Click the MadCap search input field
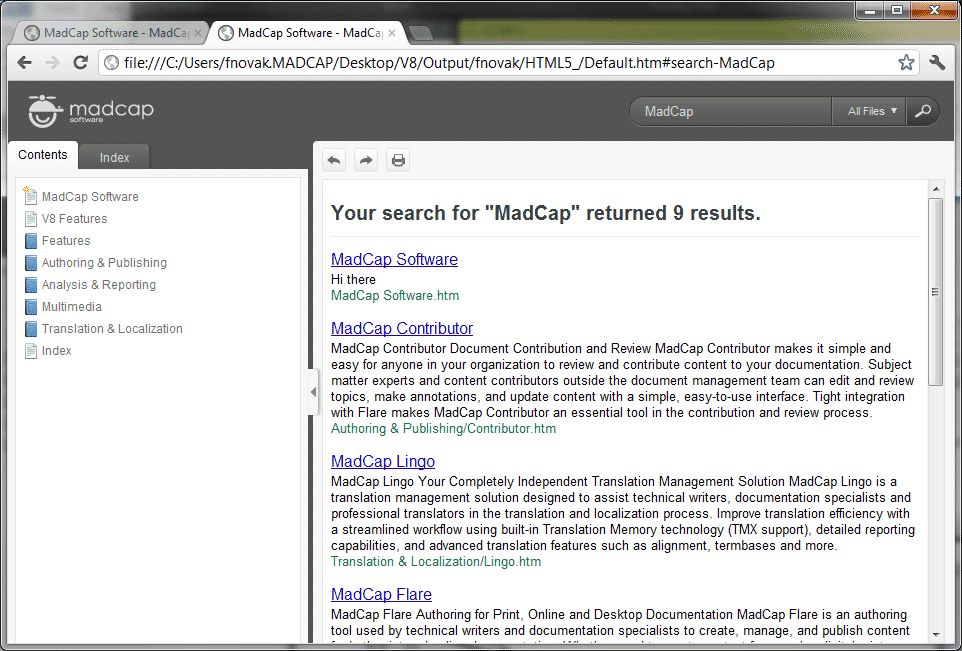Screen dimensions: 962x651 coord(731,111)
